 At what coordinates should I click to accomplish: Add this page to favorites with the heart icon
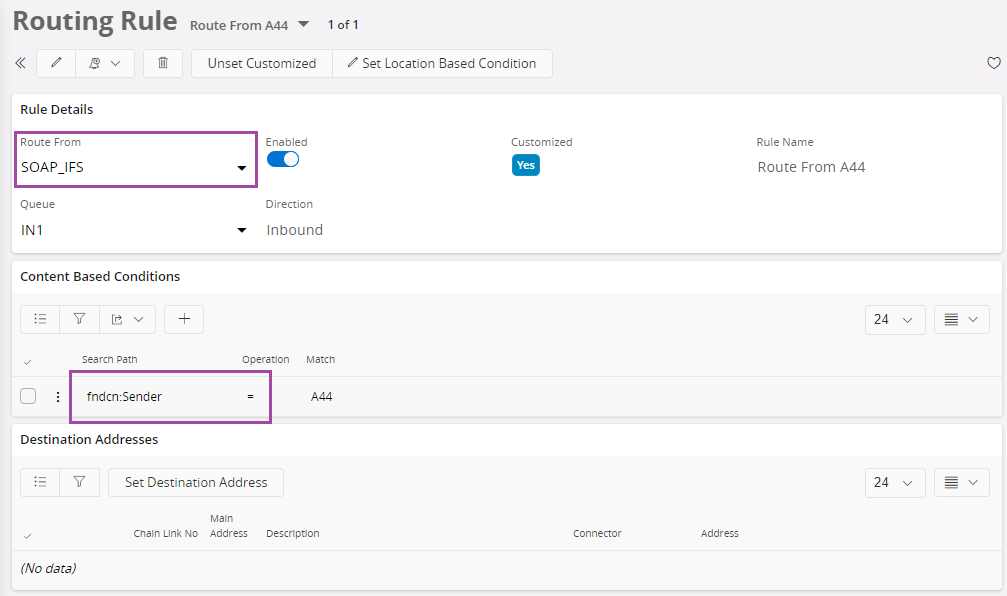pos(993,63)
